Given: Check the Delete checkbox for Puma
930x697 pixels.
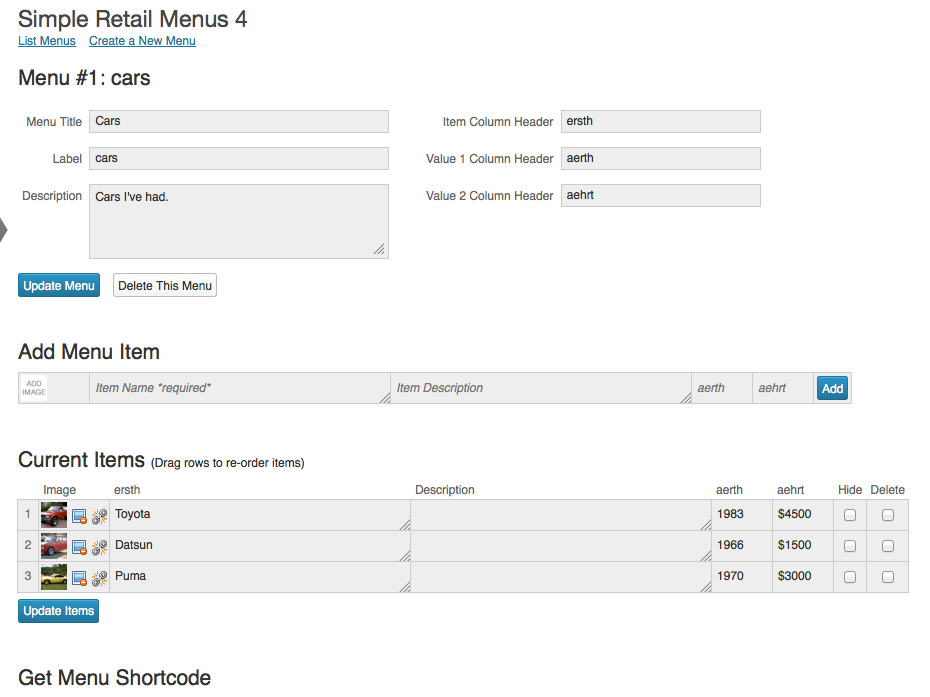Looking at the screenshot, I should pos(888,578).
